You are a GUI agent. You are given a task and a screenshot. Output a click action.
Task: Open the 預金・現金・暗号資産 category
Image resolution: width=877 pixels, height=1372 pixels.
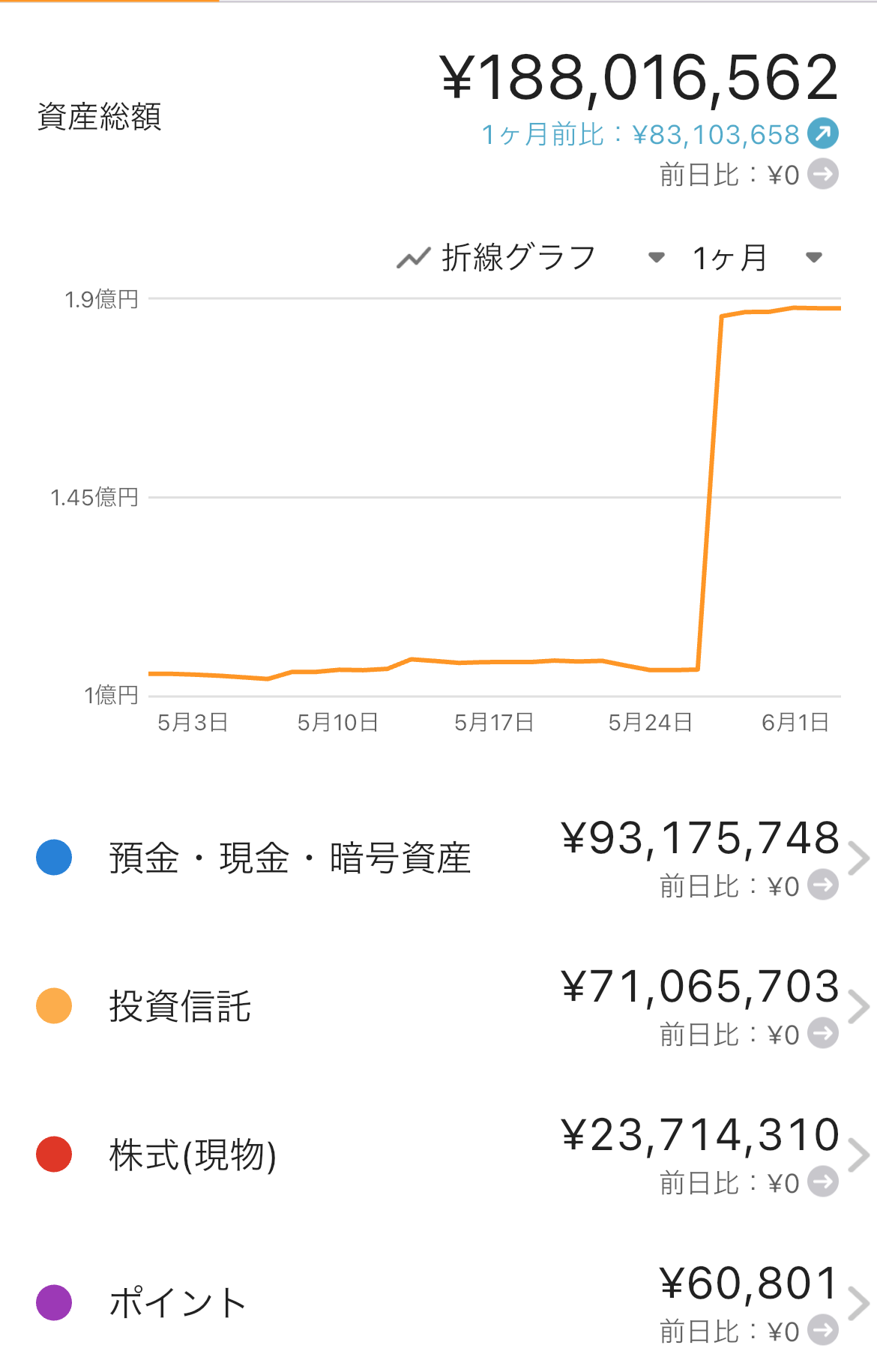(438, 858)
